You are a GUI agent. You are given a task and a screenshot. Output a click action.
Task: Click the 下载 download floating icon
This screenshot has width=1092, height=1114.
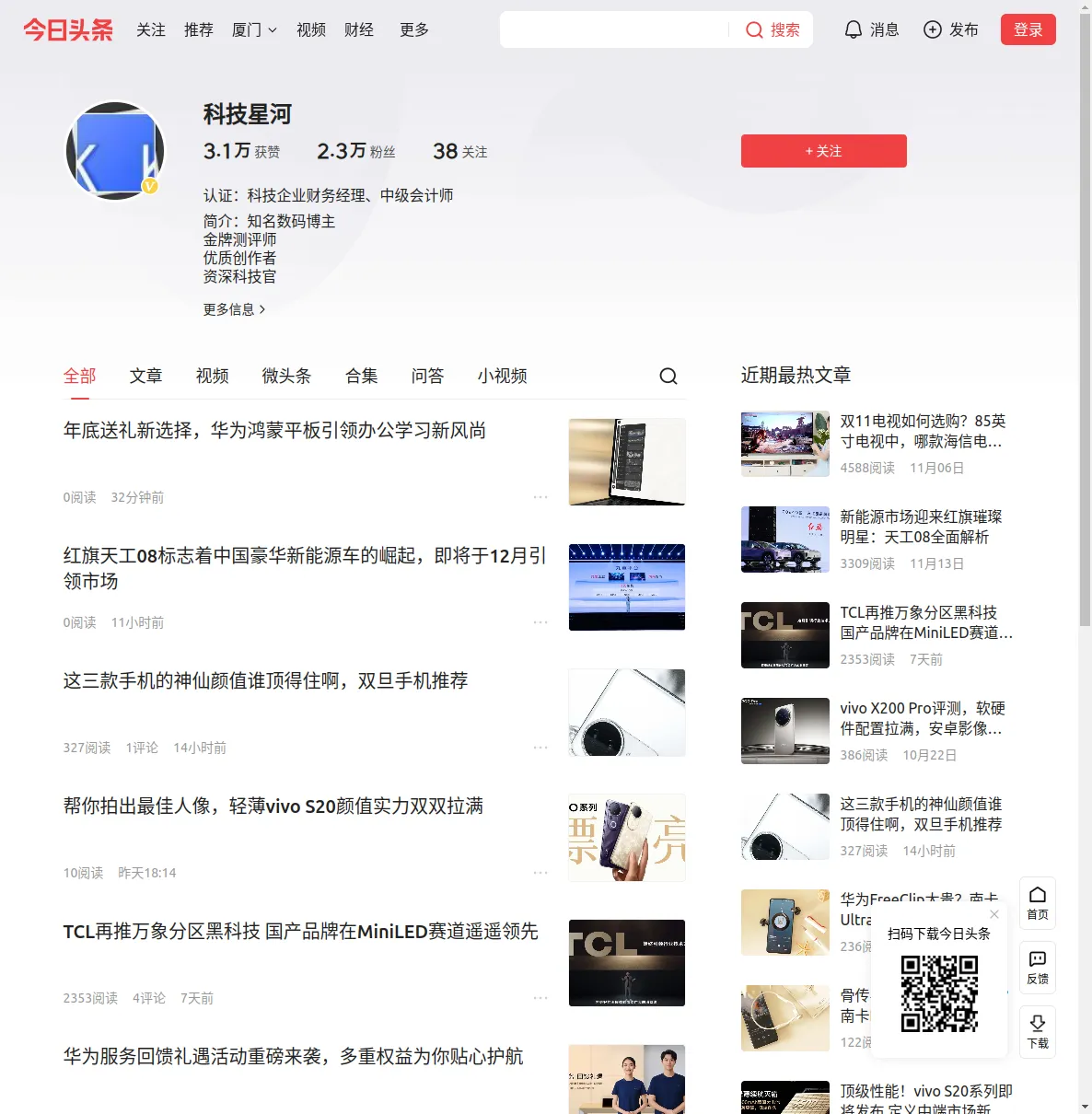pyautogui.click(x=1038, y=1032)
